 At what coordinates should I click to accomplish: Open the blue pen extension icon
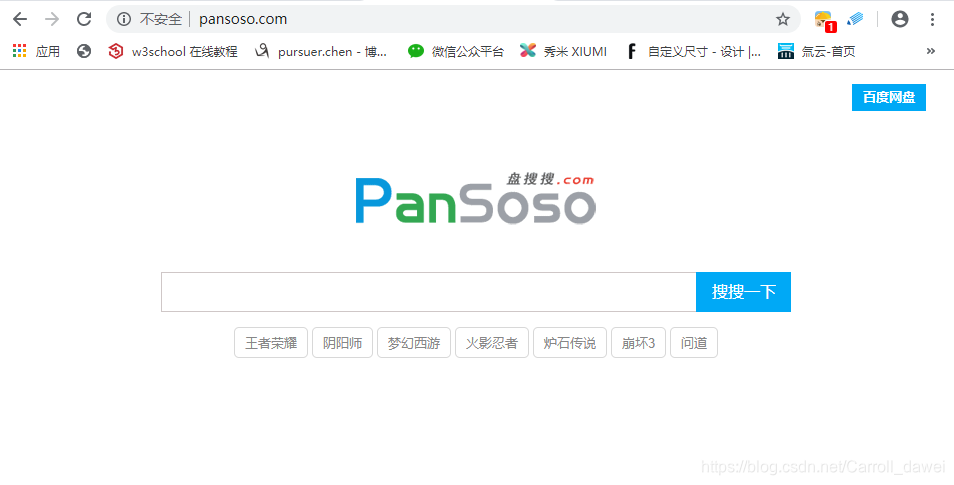click(x=855, y=19)
